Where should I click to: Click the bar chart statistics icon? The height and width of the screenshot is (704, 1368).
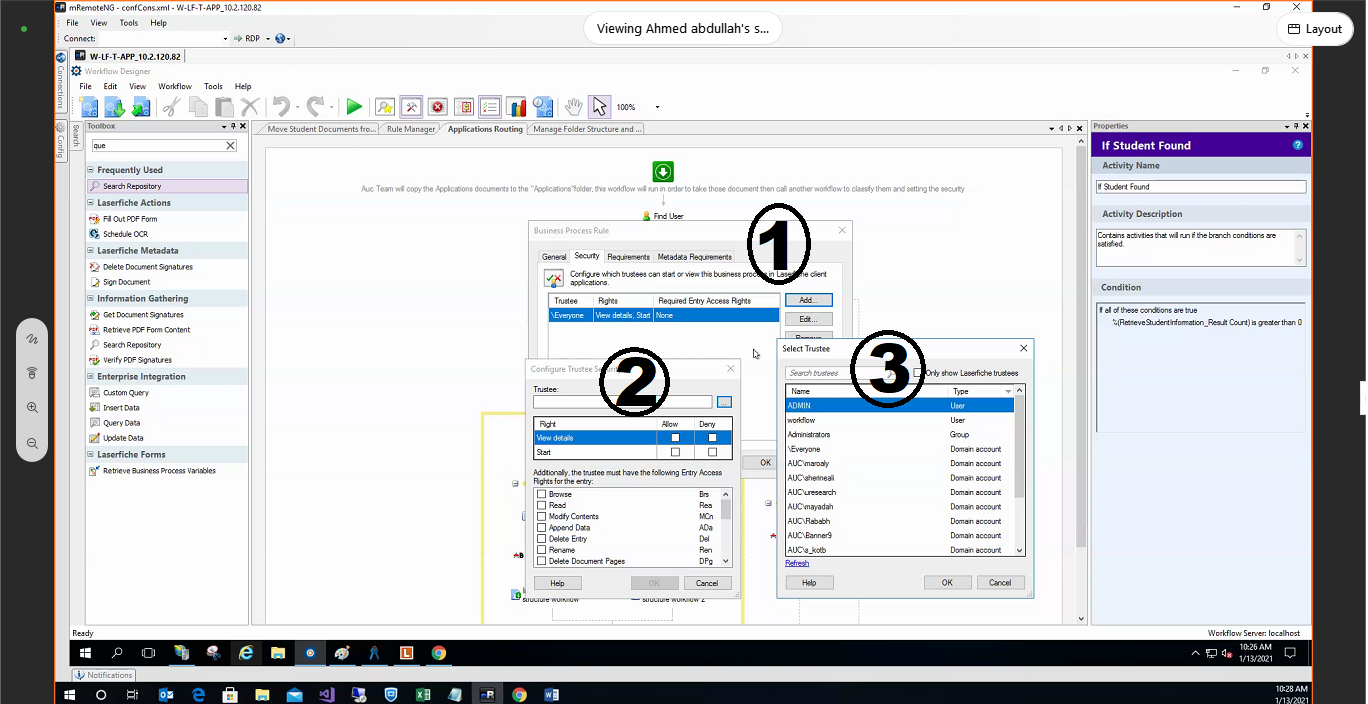tap(516, 107)
